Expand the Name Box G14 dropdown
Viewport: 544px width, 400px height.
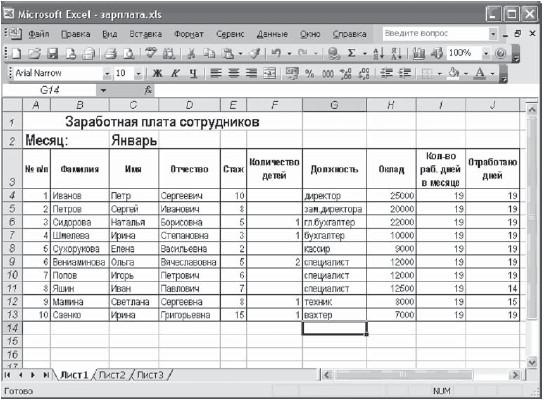point(103,91)
